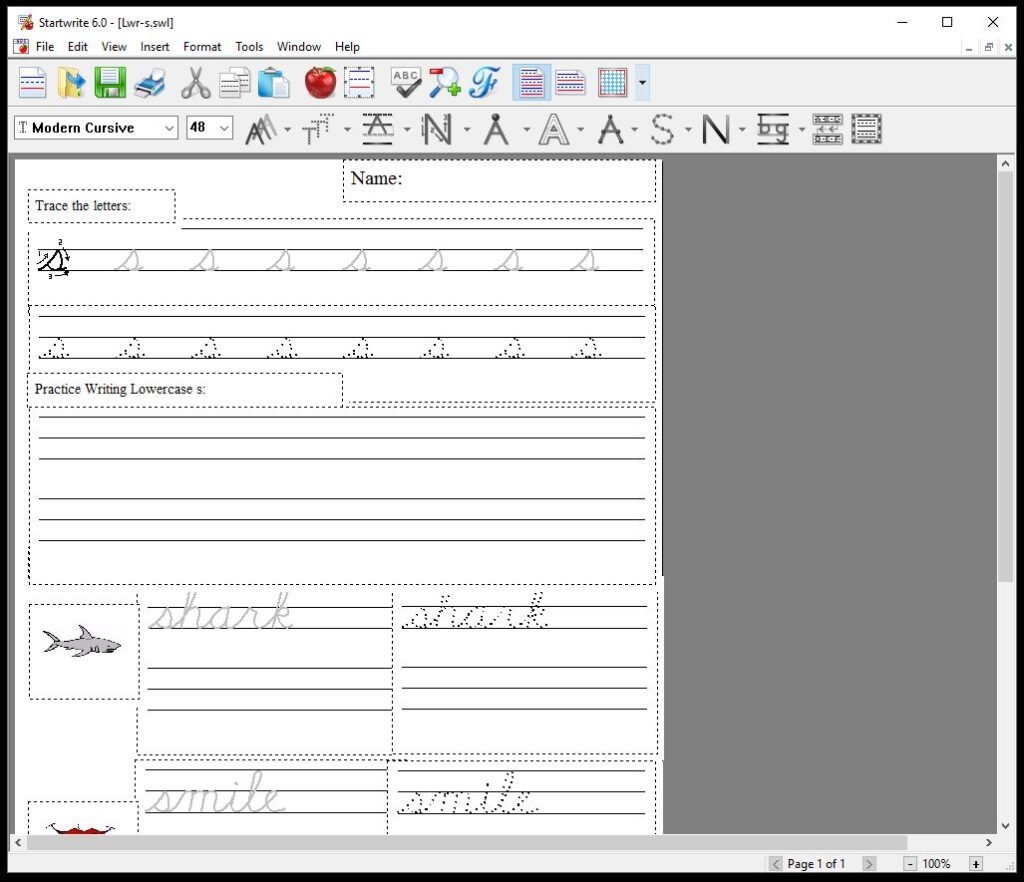This screenshot has width=1024, height=882.
Task: Click the vertical scrollbar down arrow
Action: (x=1005, y=827)
